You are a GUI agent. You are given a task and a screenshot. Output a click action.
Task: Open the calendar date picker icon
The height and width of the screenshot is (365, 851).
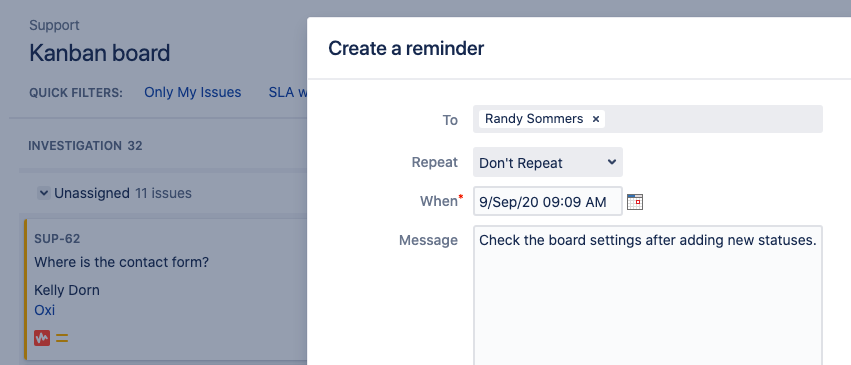tap(634, 202)
